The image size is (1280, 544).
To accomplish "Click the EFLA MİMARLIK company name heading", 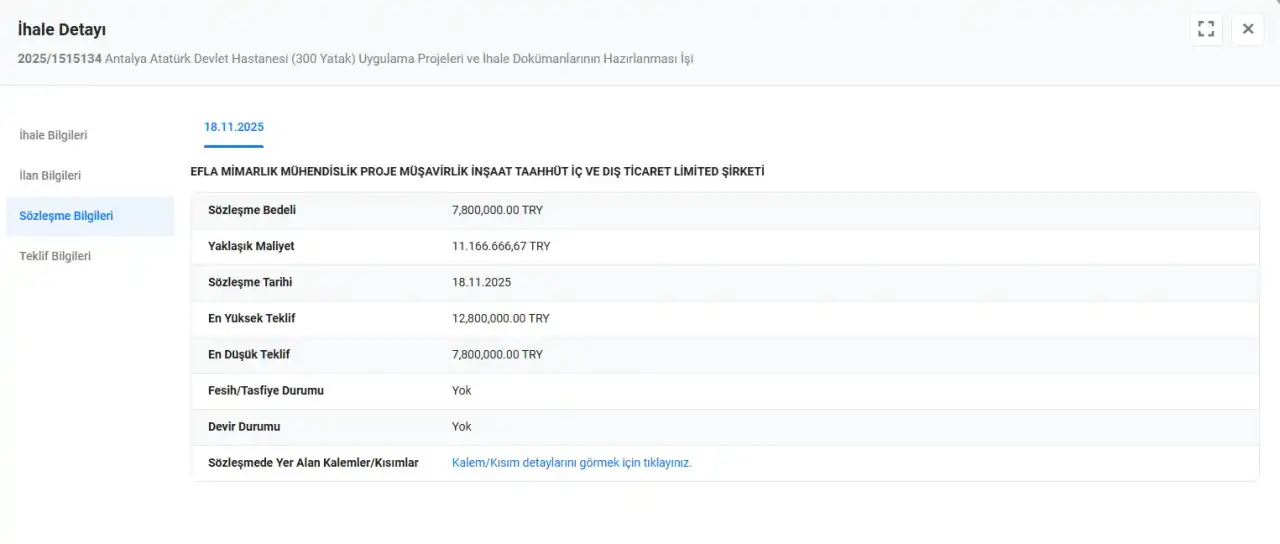I will pyautogui.click(x=477, y=171).
